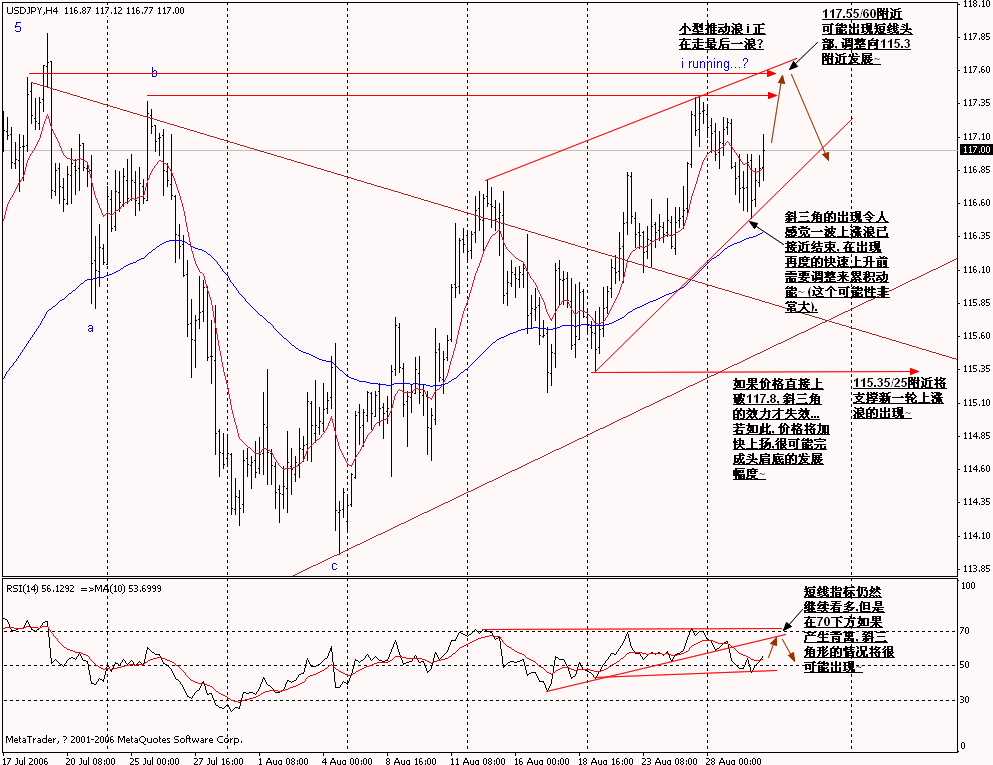This screenshot has height=765, width=993.
Task: Click the 114.60 price axis label
Action: tap(976, 469)
